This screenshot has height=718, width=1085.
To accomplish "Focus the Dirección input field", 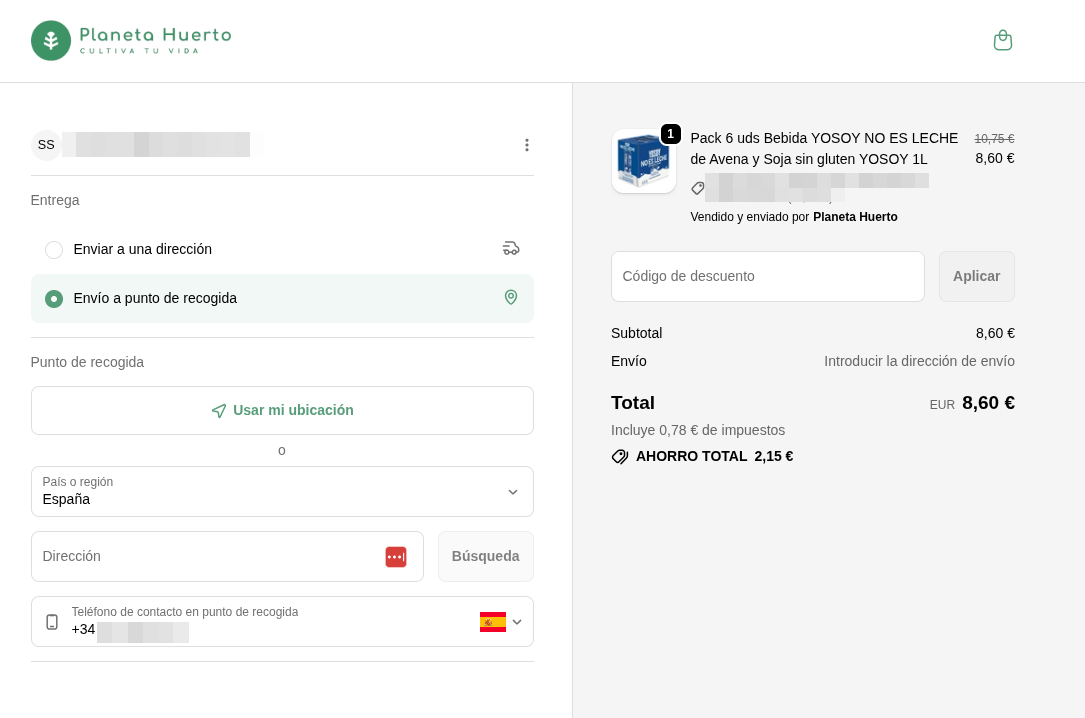I will 227,556.
